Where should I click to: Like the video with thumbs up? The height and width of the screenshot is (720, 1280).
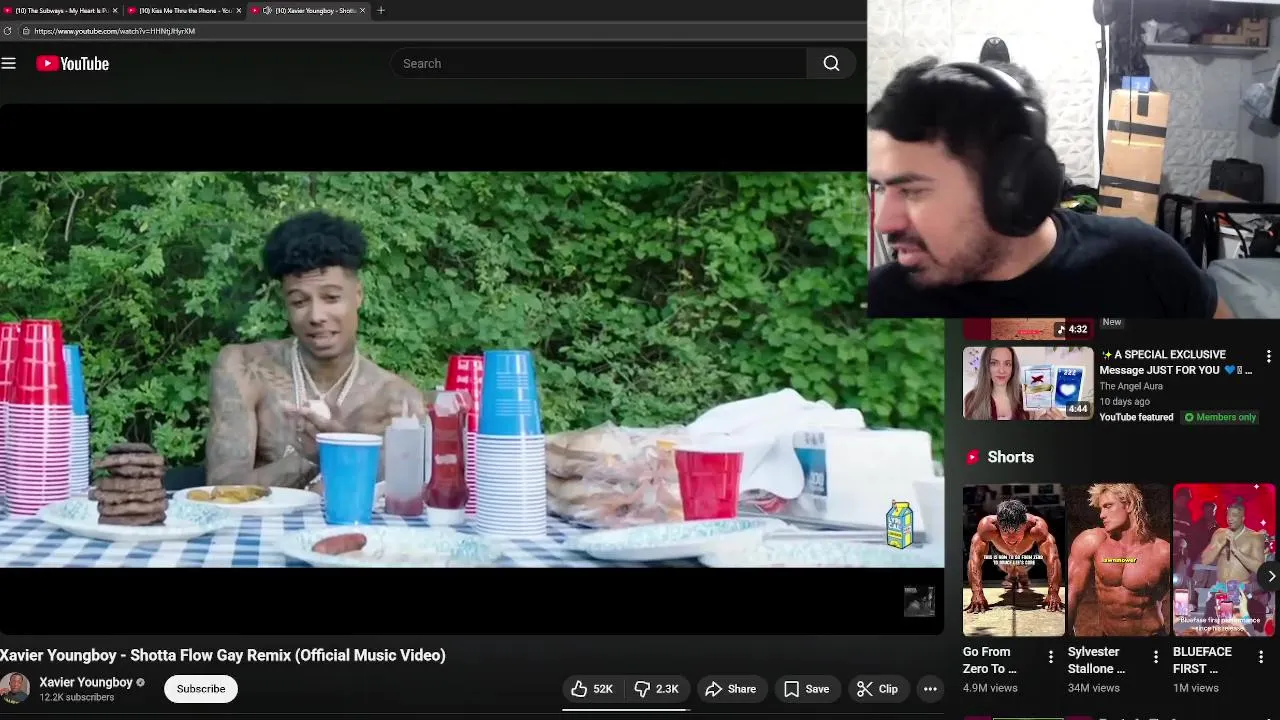(x=591, y=689)
